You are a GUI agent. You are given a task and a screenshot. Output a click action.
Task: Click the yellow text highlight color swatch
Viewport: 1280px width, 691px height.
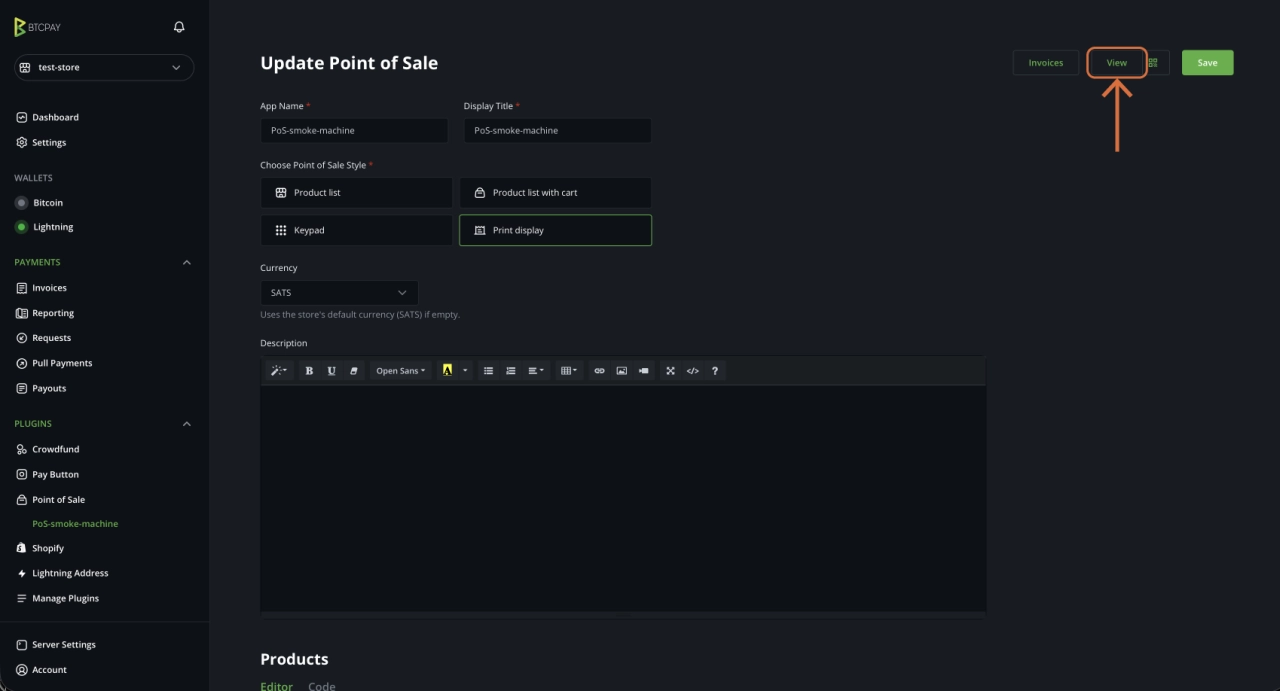[447, 371]
